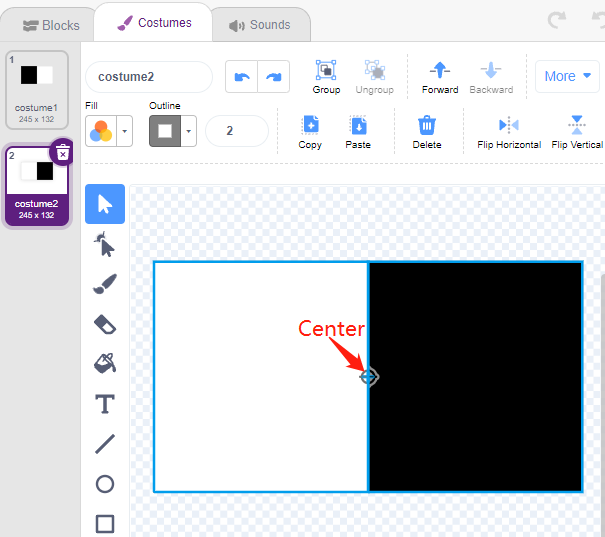605x537 pixels.
Task: Flip the selection vertically
Action: click(x=577, y=132)
